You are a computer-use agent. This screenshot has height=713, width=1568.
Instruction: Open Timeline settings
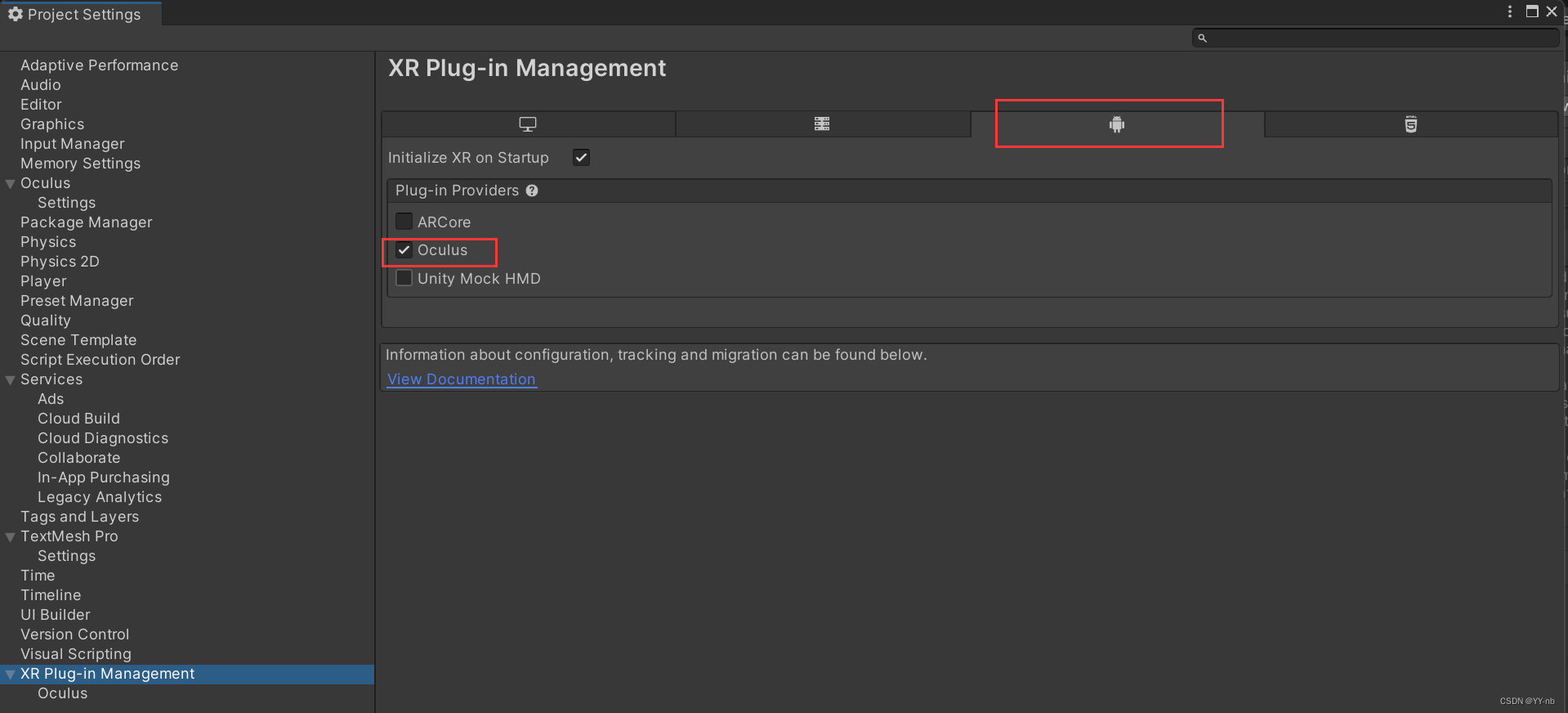pos(51,595)
